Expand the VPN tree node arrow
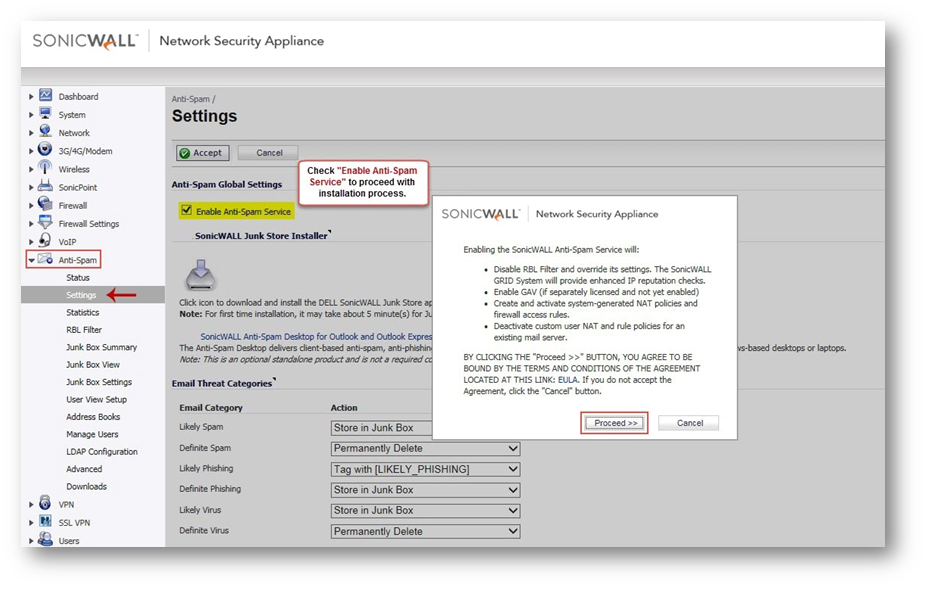Viewport: 927px width, 589px height. 31,504
